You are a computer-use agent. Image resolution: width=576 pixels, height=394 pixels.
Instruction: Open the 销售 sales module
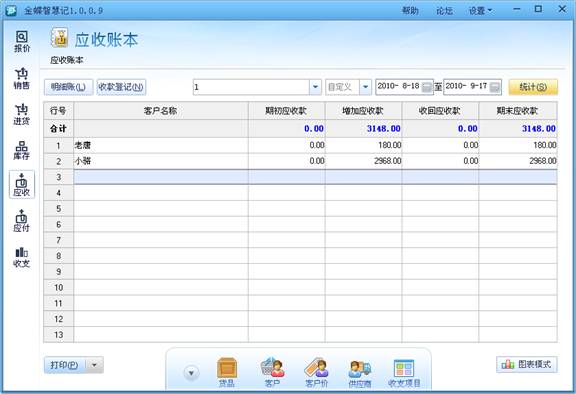click(x=22, y=79)
